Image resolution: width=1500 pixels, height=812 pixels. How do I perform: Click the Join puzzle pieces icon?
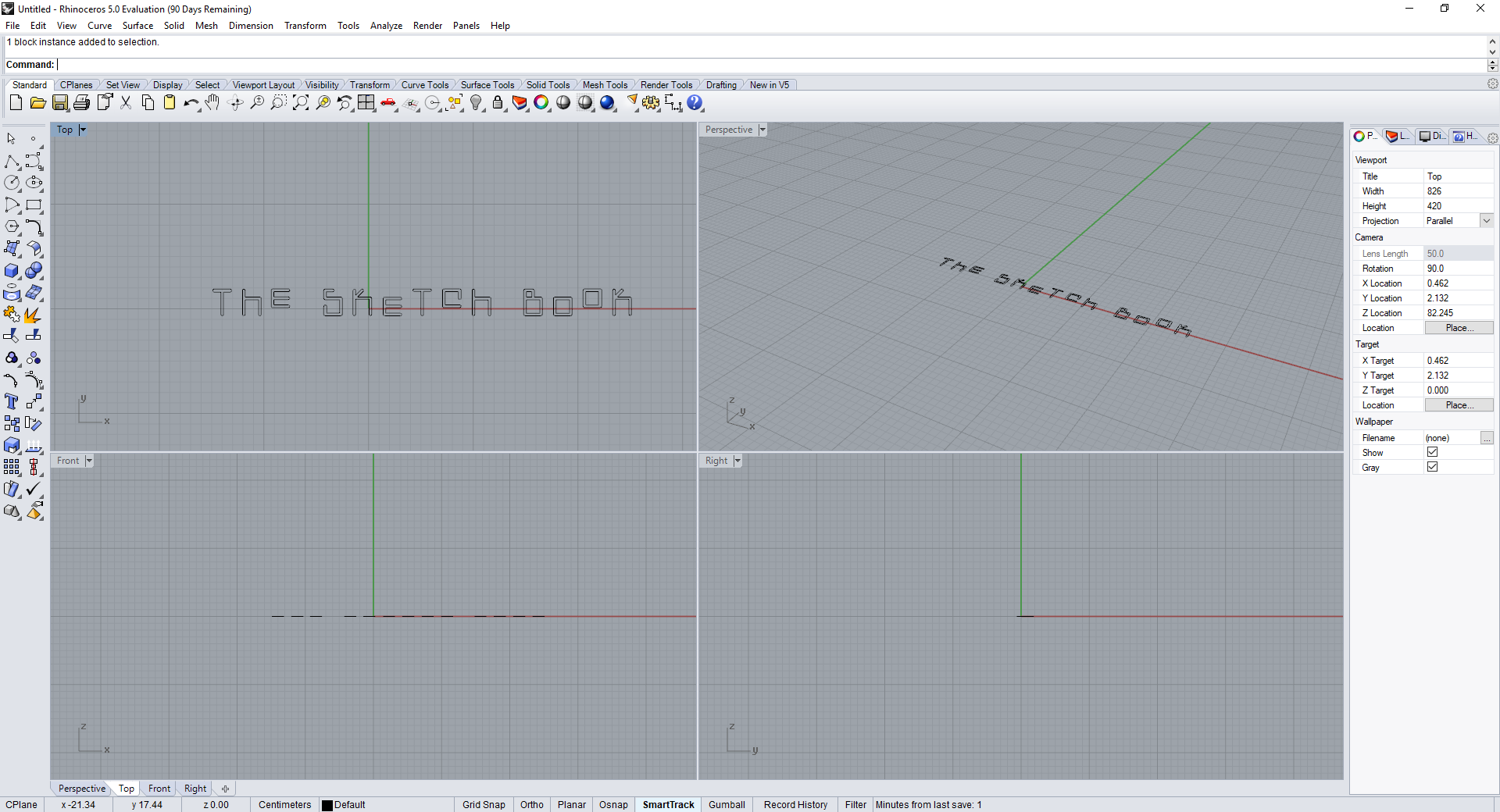coord(12,314)
